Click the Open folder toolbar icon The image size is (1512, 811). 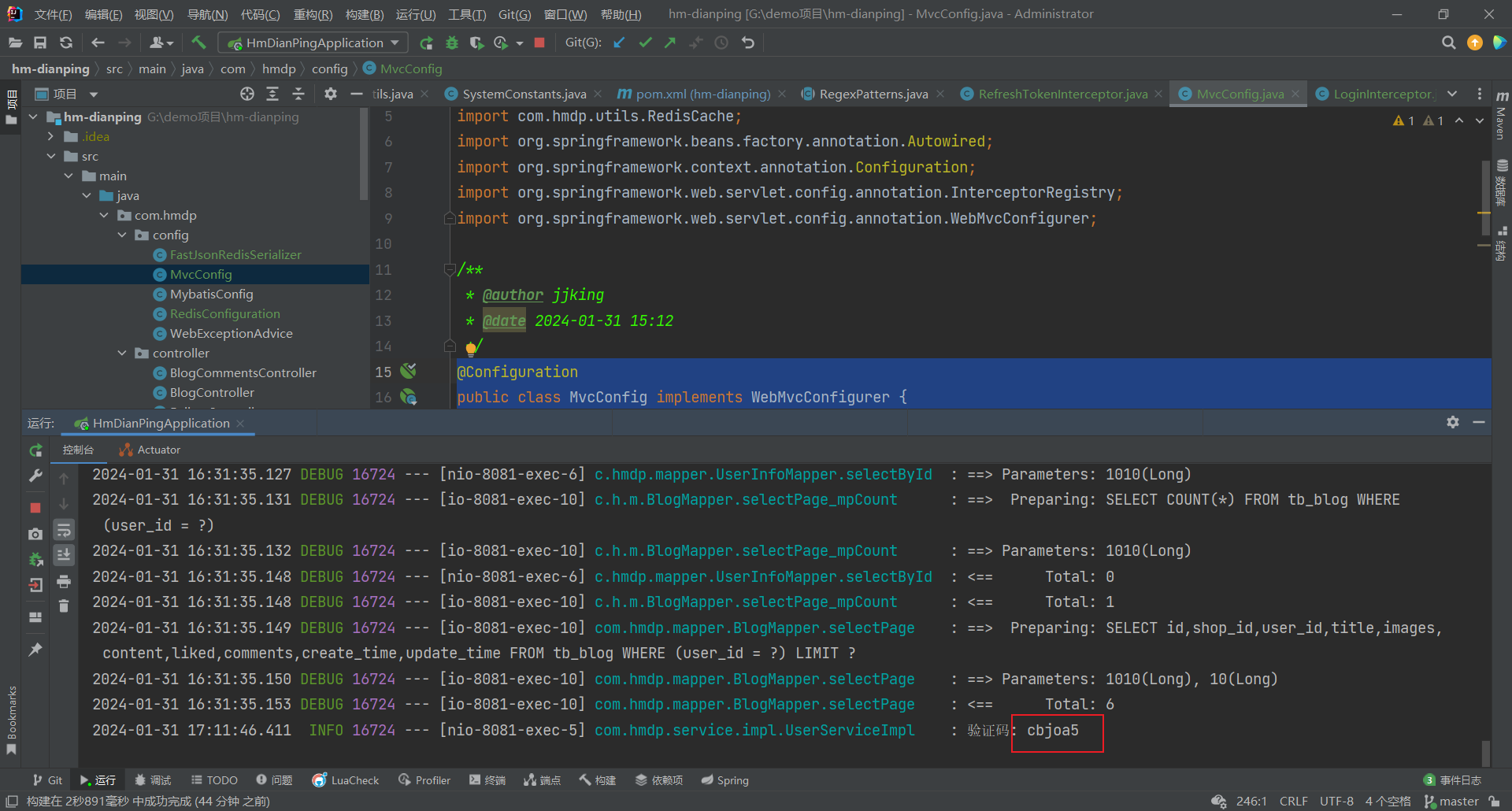pyautogui.click(x=15, y=43)
